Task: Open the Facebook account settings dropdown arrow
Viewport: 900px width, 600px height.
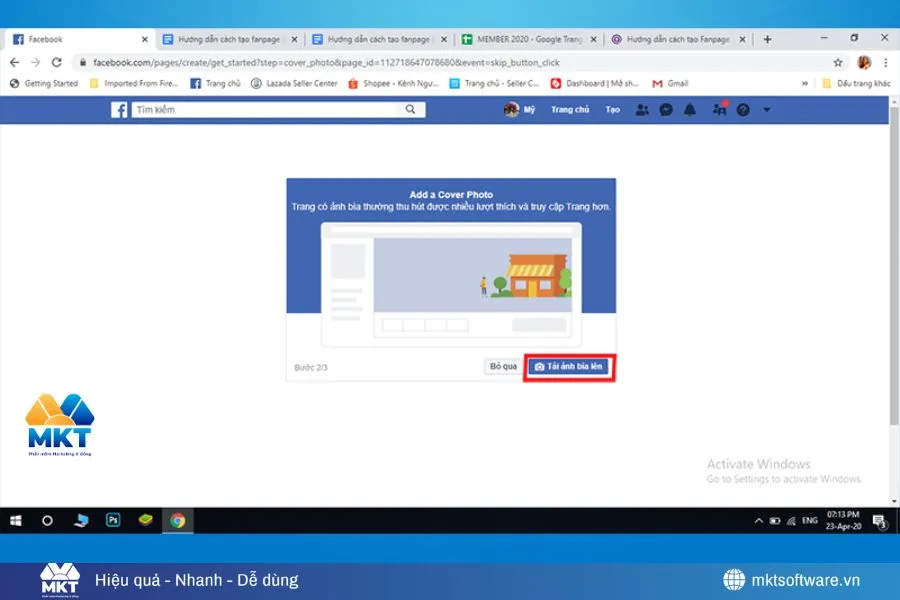Action: pos(766,110)
